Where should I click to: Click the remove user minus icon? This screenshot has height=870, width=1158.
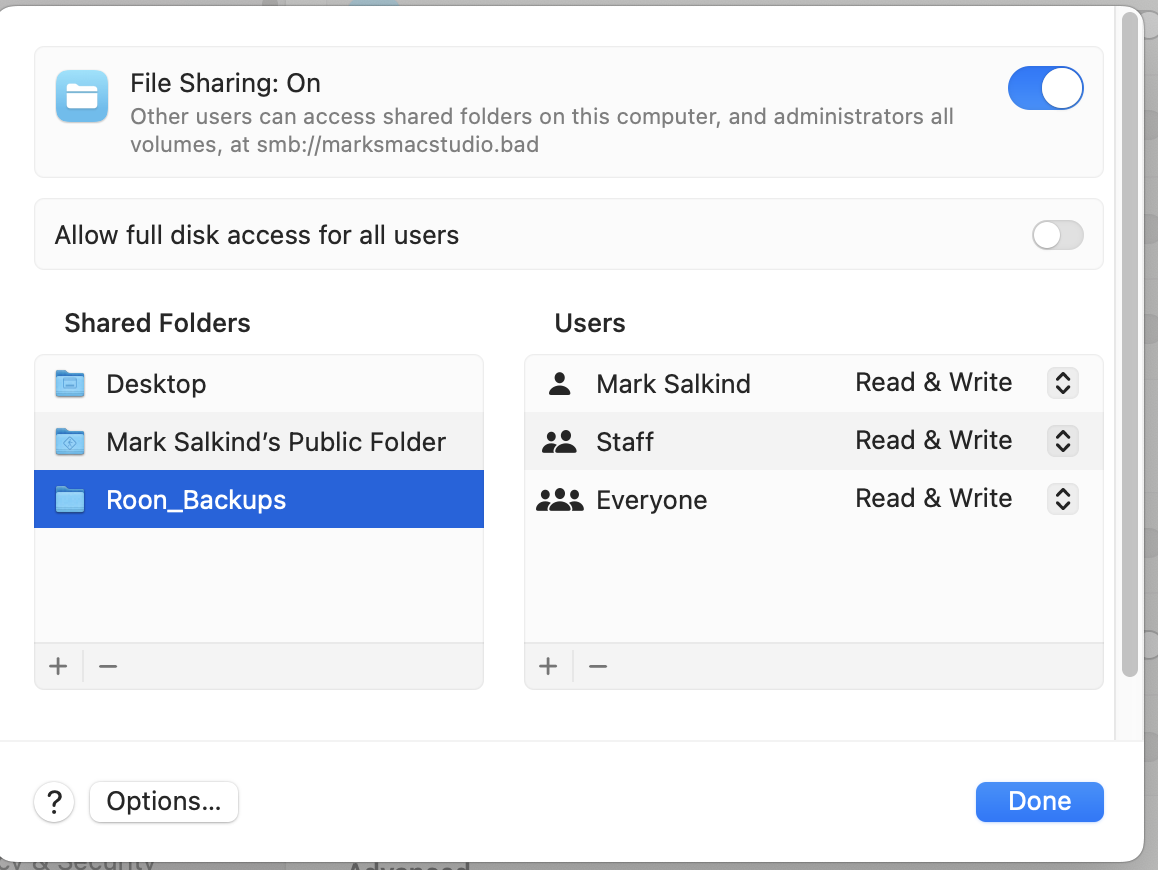(597, 666)
